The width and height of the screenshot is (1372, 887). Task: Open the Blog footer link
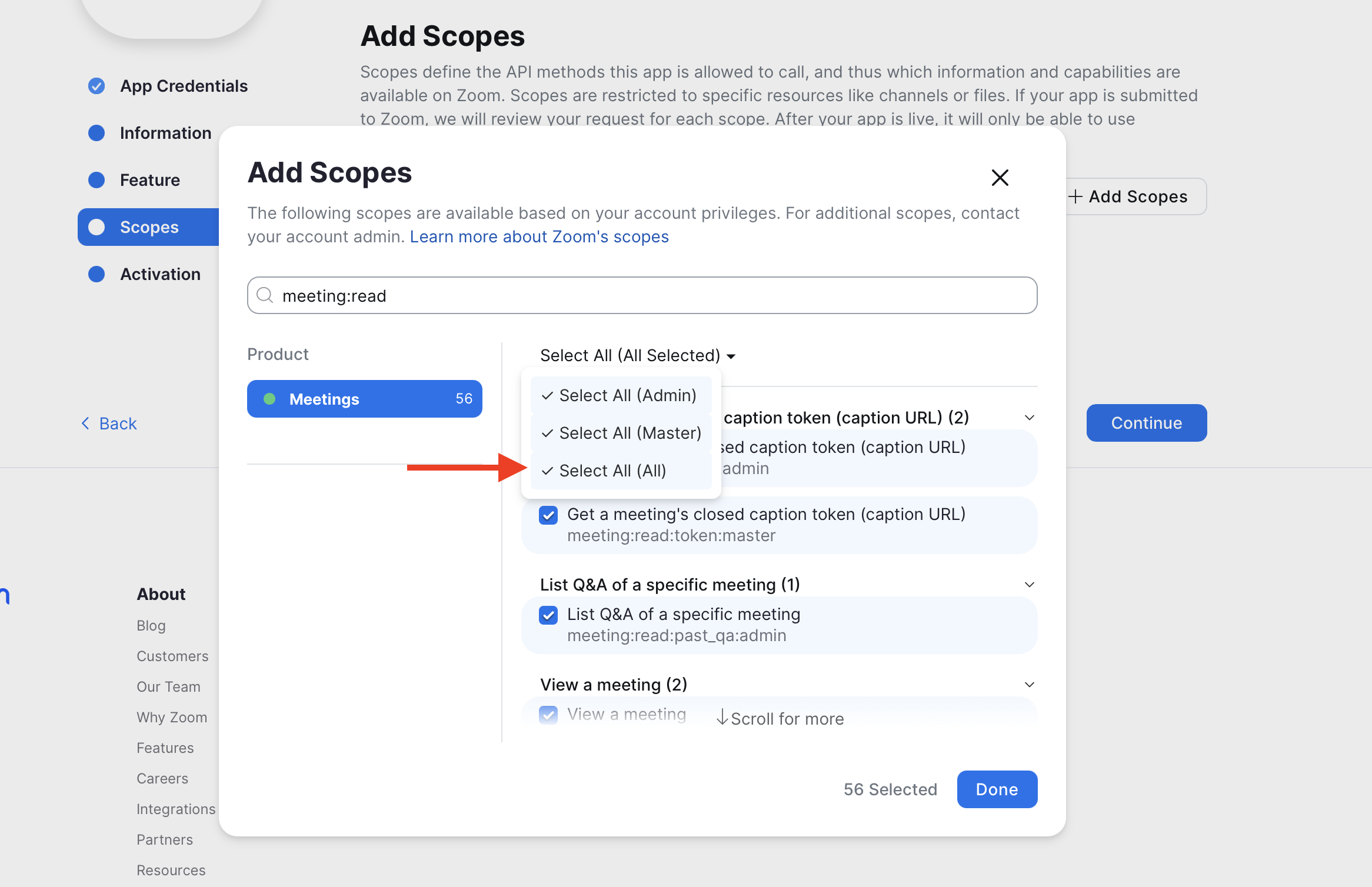[x=151, y=625]
